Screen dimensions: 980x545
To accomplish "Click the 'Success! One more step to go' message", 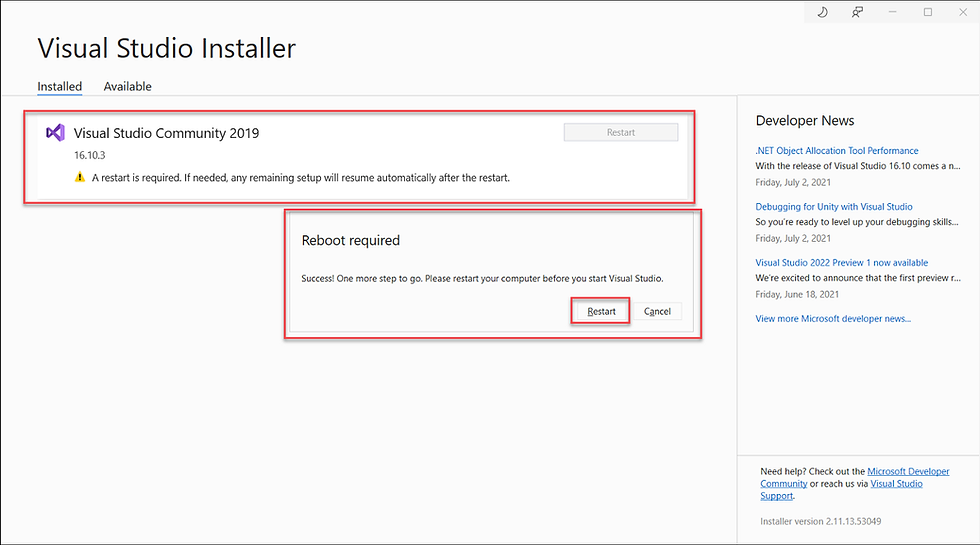I will click(482, 279).
